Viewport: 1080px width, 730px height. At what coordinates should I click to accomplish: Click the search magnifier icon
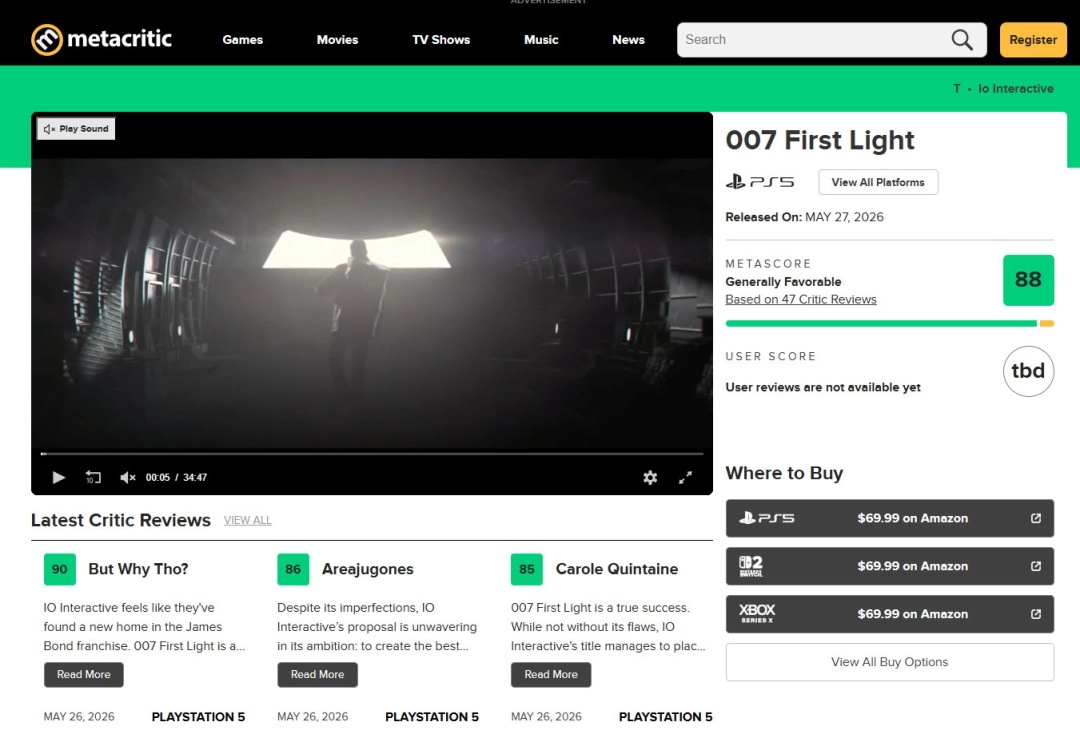pyautogui.click(x=962, y=40)
